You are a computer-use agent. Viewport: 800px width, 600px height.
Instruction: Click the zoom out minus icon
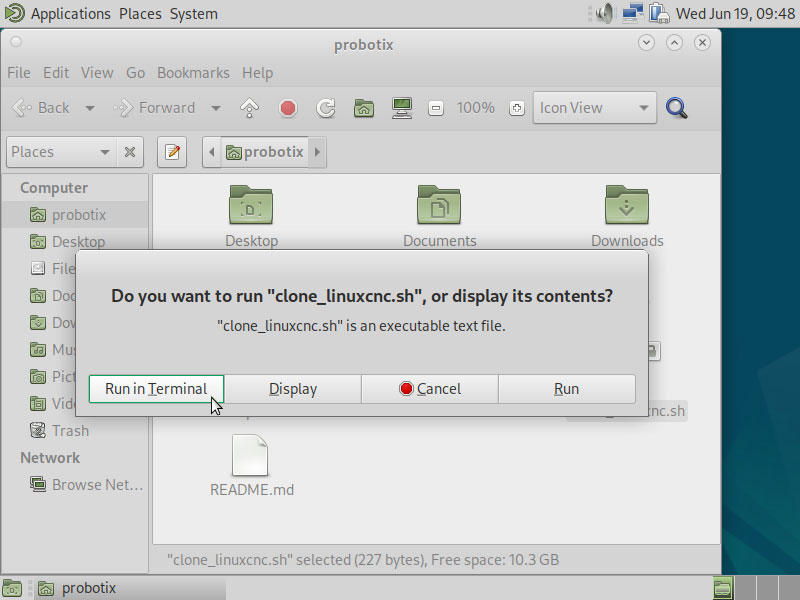(x=435, y=108)
